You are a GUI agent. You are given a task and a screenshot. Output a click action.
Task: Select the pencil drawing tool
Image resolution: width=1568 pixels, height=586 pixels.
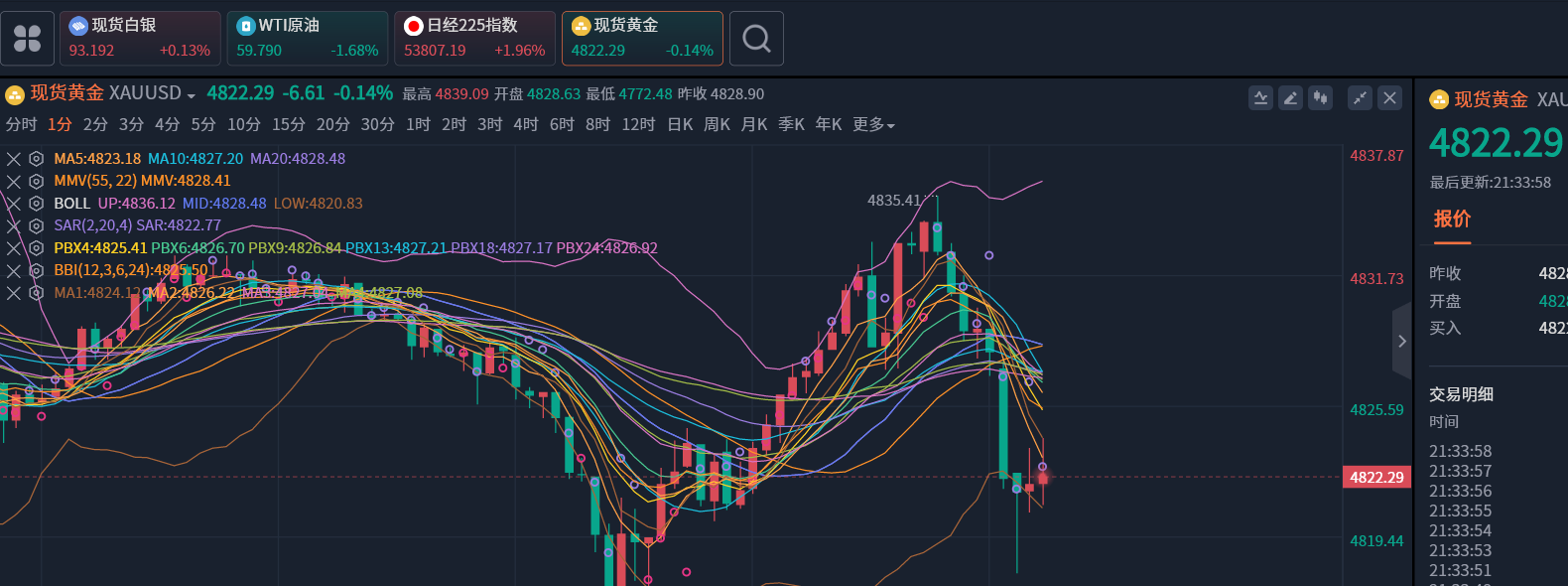[1290, 97]
